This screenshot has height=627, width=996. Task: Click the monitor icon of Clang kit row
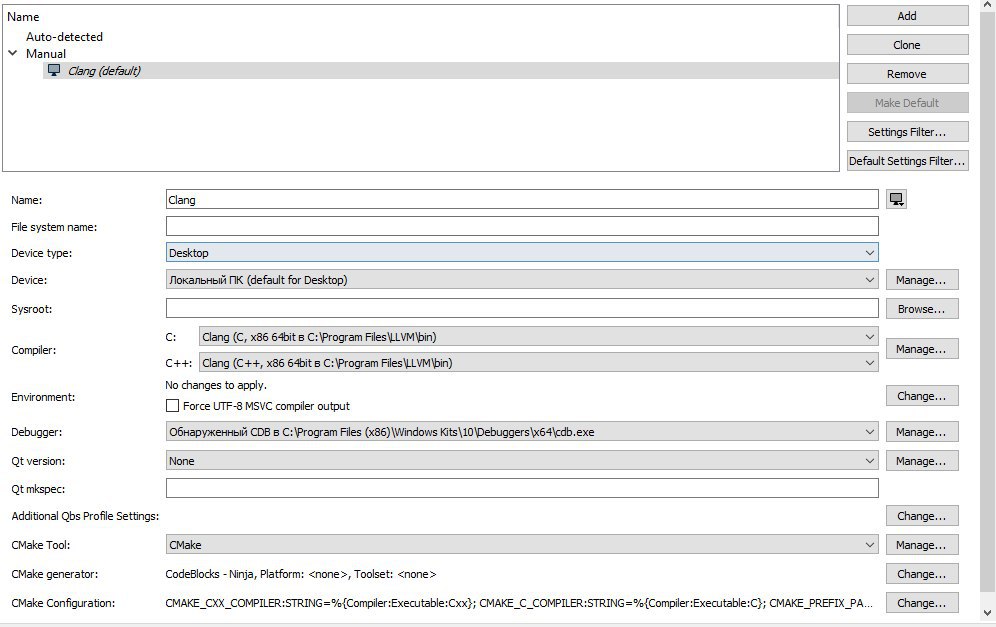(x=54, y=70)
